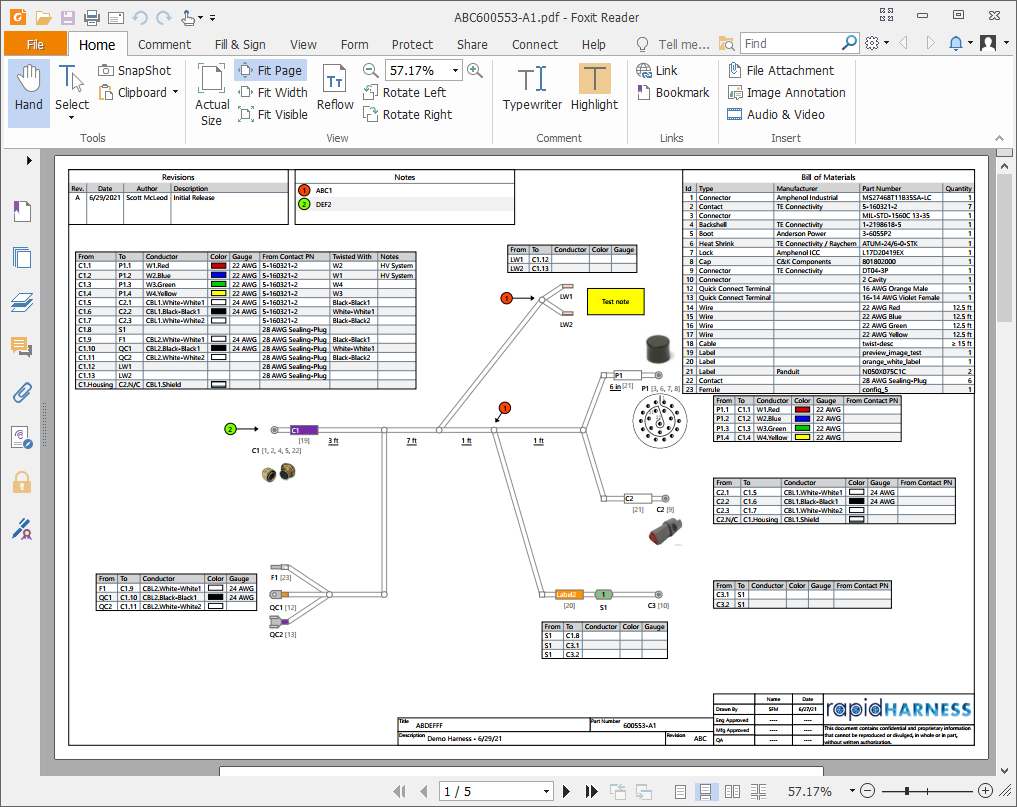Open the Bookmarks side panel
The width and height of the screenshot is (1017, 807).
22,211
